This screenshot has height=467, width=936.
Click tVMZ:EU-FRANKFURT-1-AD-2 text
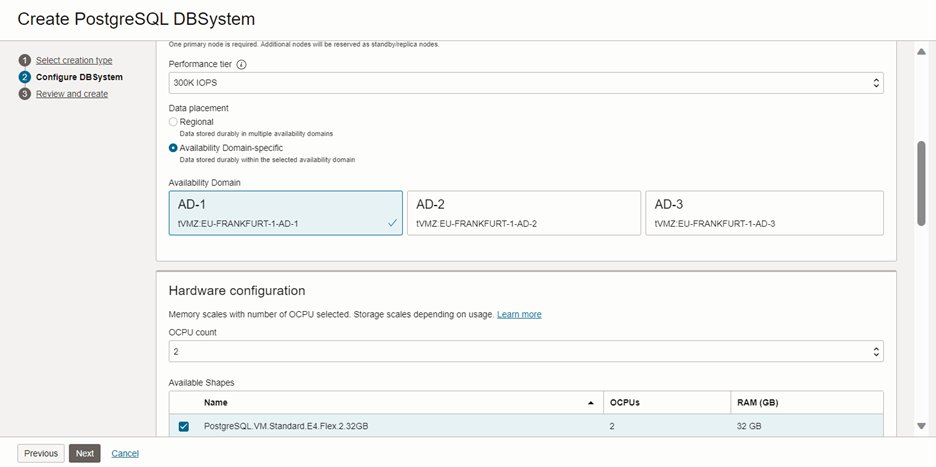tap(477, 224)
